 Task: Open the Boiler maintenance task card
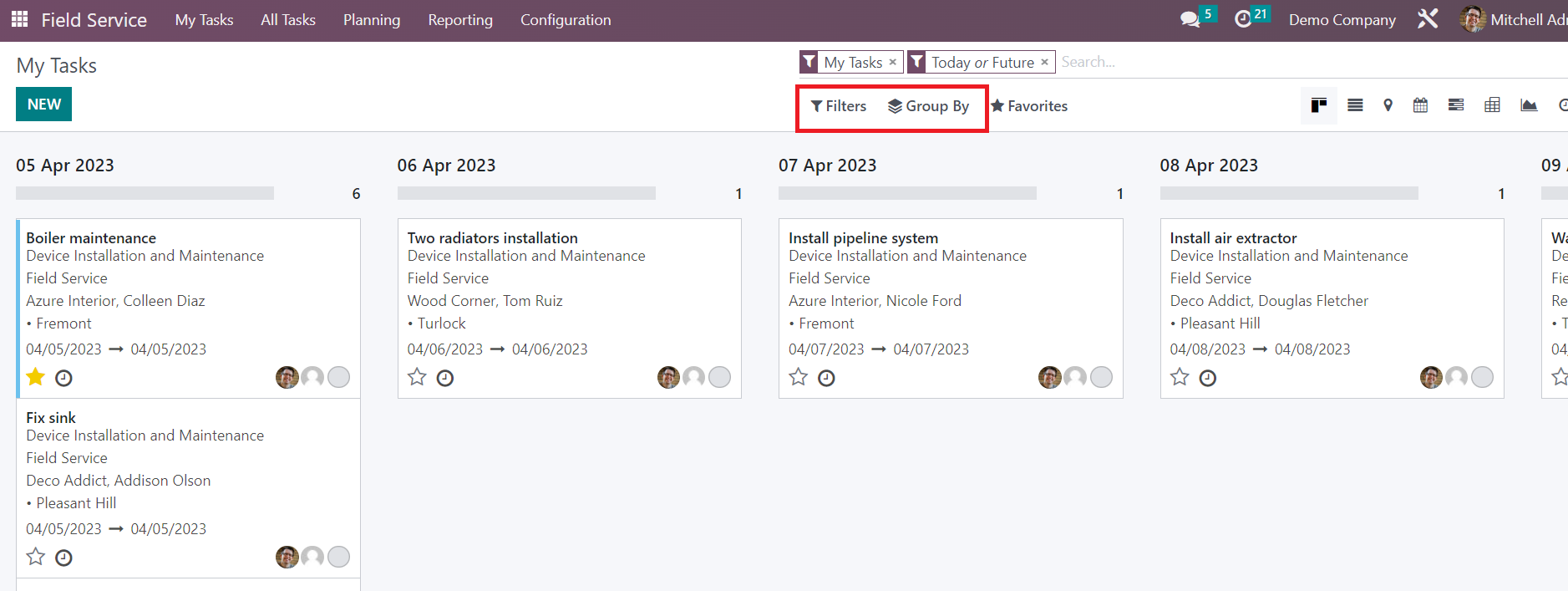coord(189,308)
